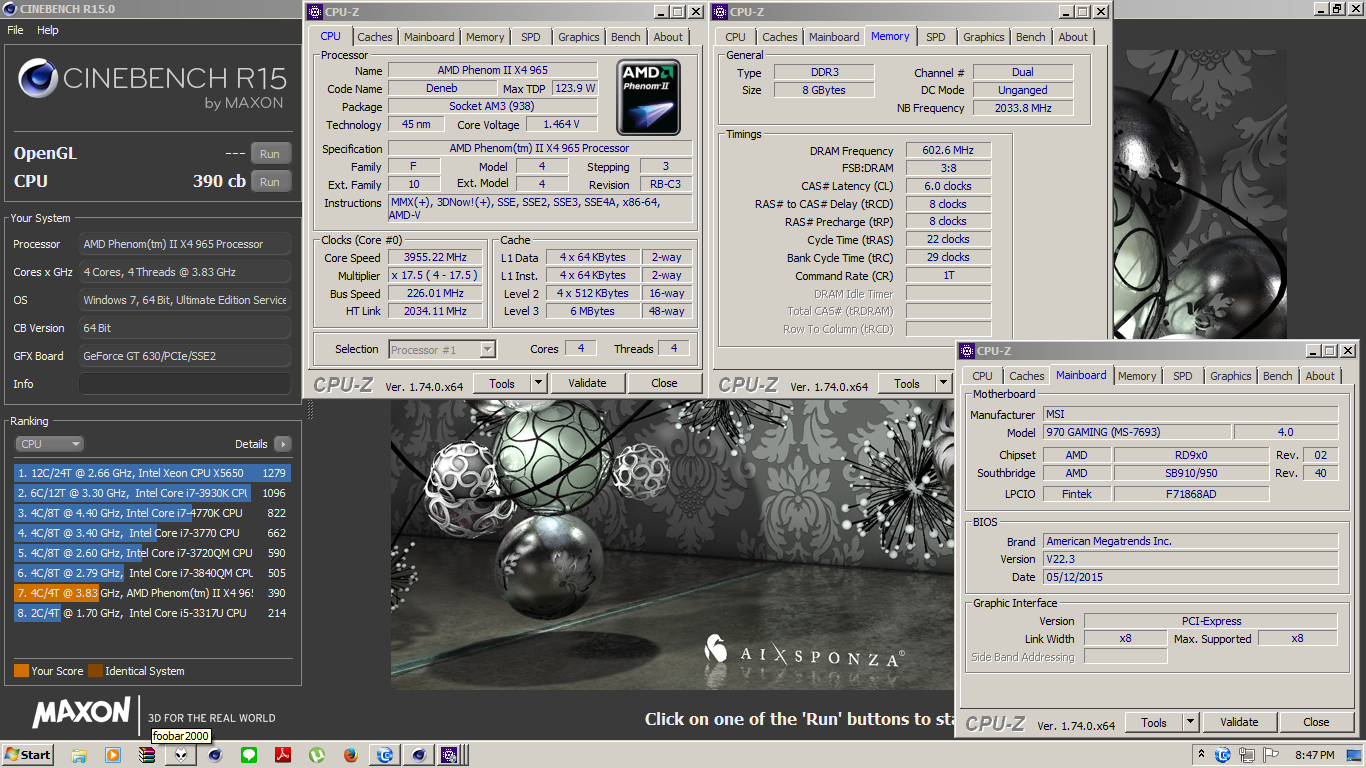Click the blue C taskbar button after Firefox
Screen dimensions: 1366x768
(x=384, y=755)
